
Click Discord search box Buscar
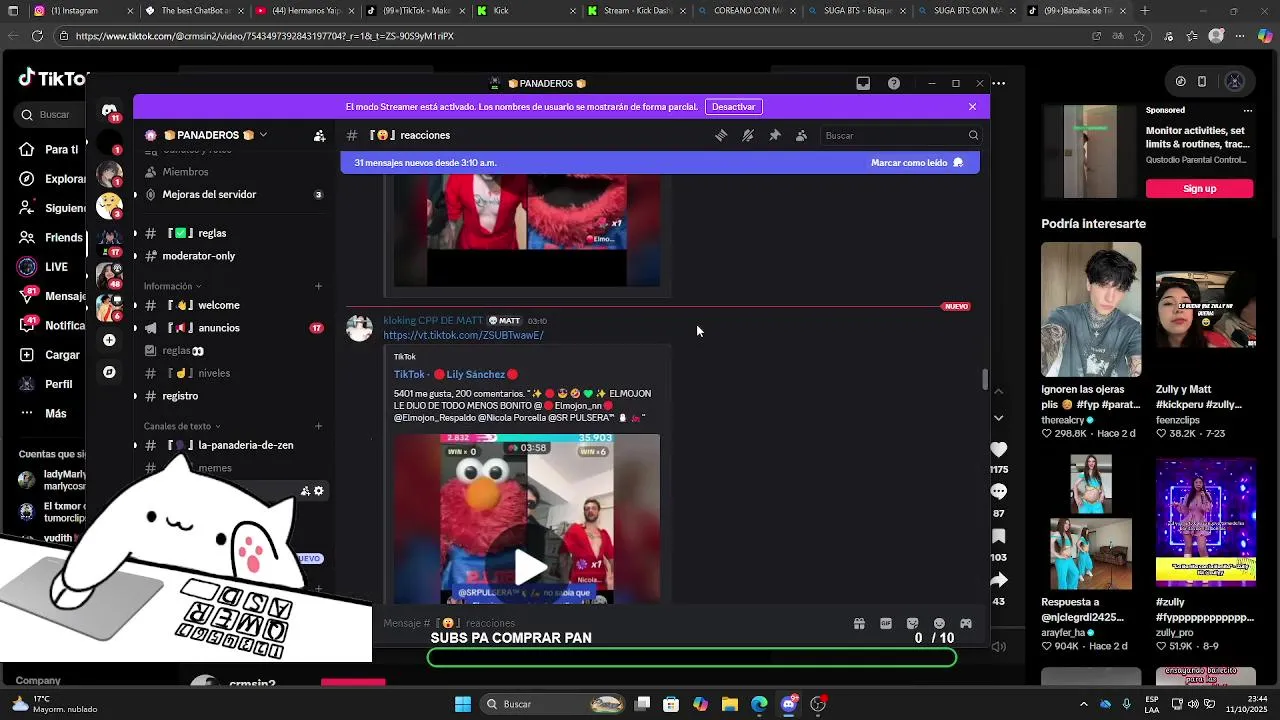(x=901, y=135)
